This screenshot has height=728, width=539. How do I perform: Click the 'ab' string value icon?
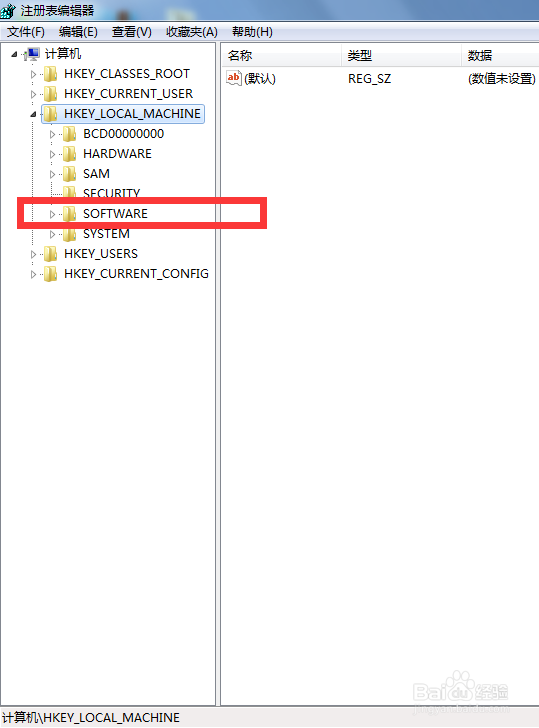(234, 78)
